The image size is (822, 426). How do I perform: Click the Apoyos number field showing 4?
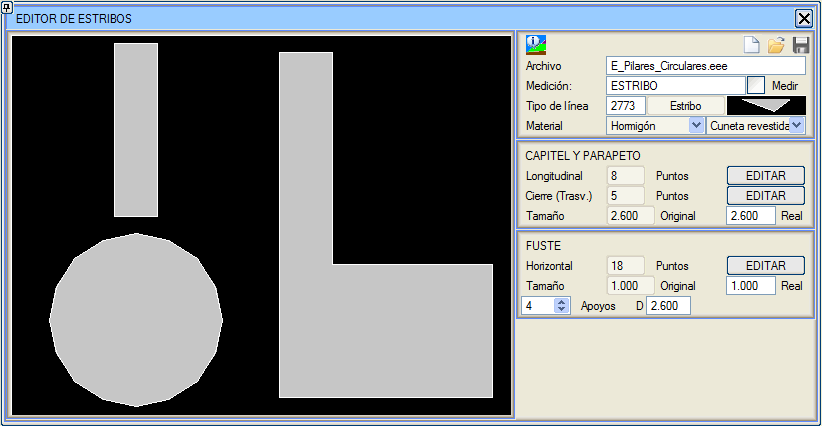coord(538,305)
